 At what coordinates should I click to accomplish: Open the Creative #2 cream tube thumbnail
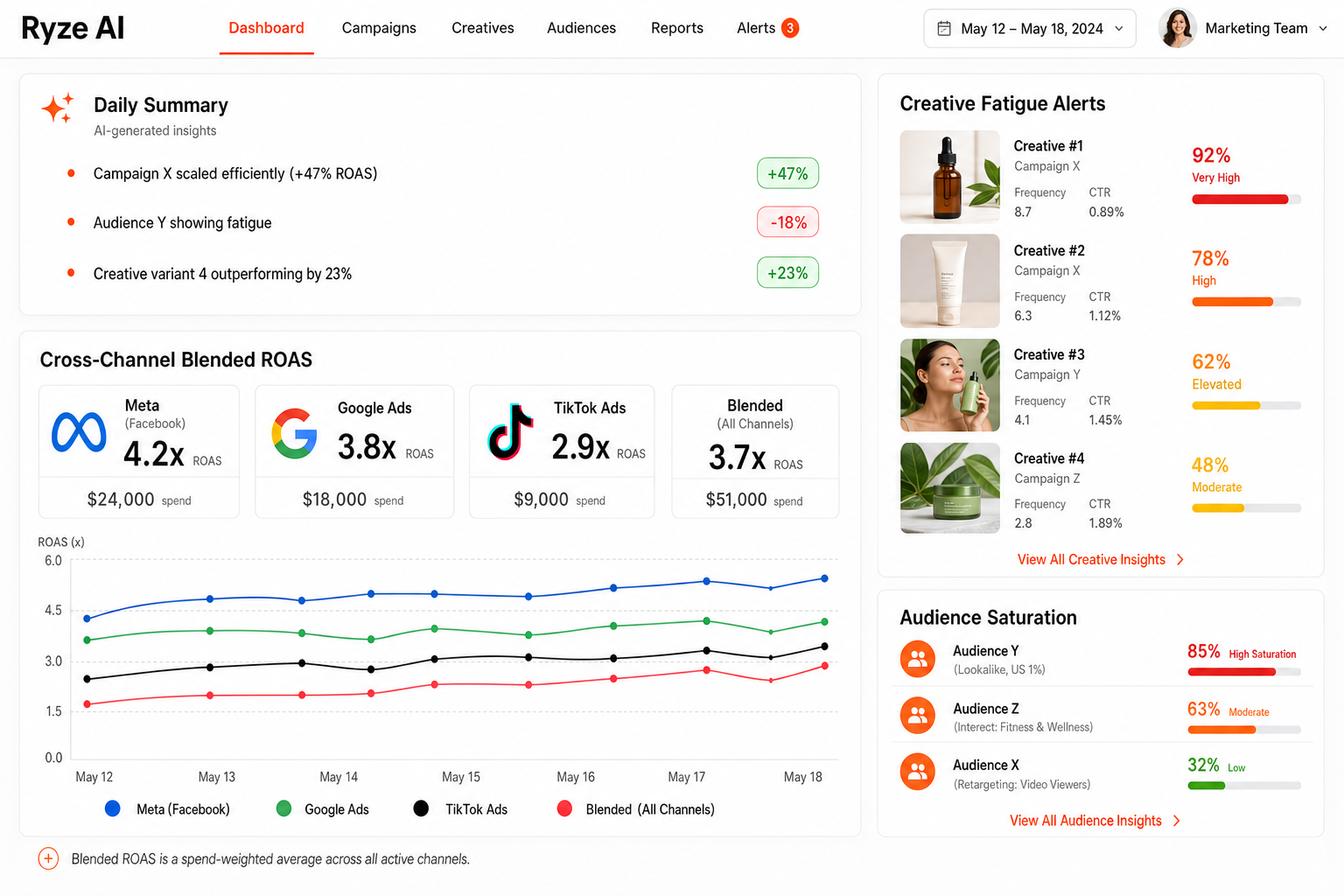coord(950,281)
